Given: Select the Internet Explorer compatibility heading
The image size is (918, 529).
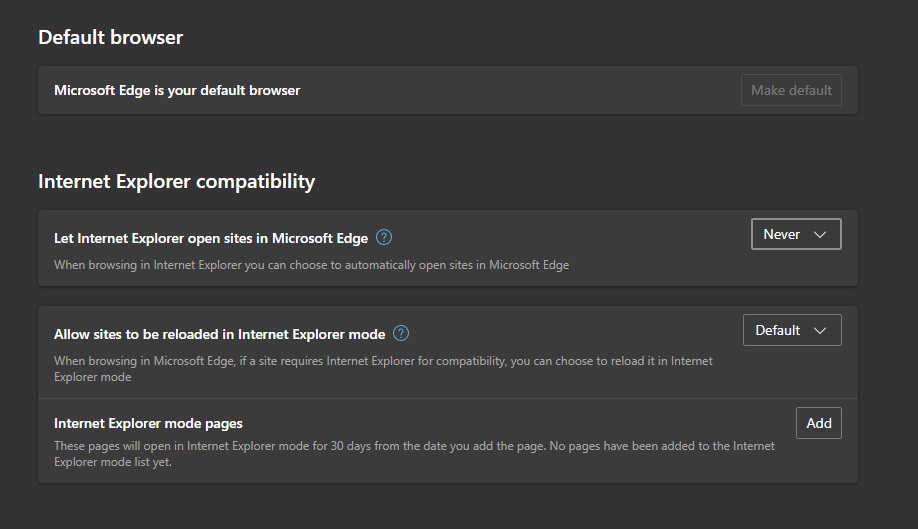Looking at the screenshot, I should [176, 181].
